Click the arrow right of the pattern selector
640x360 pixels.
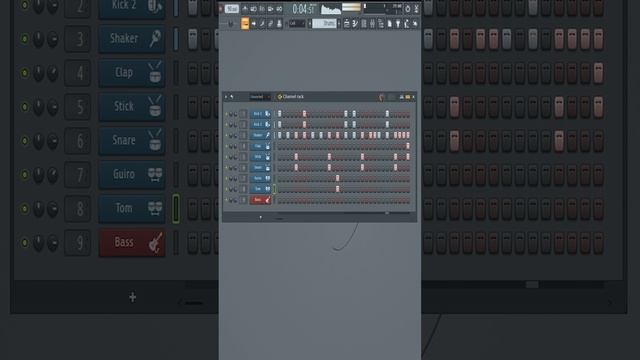339,24
